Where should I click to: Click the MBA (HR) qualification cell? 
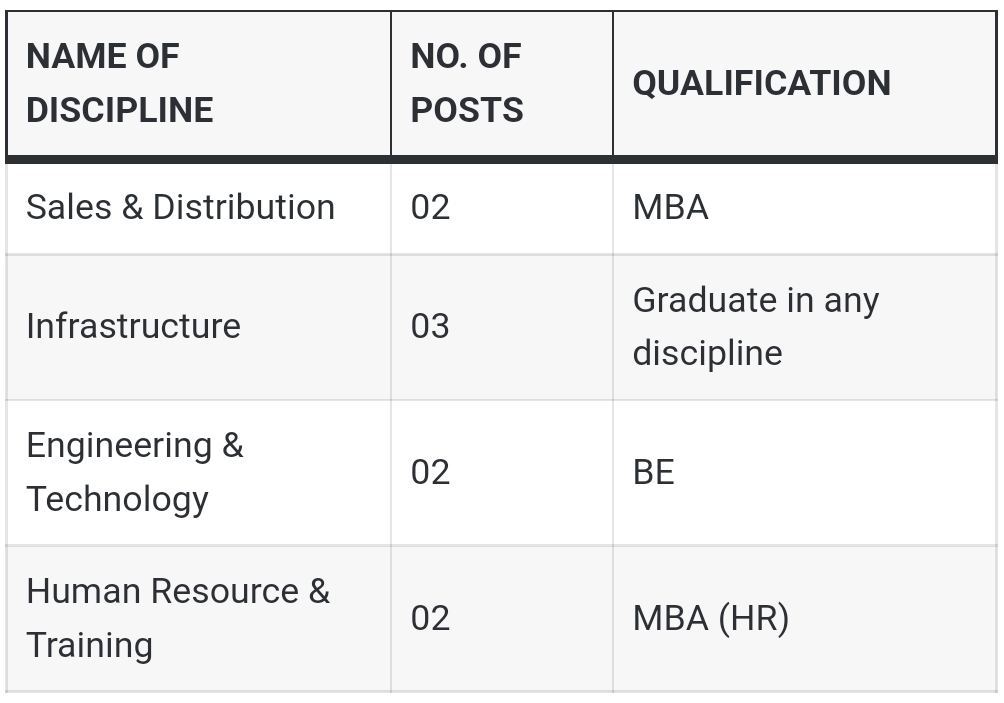click(710, 618)
